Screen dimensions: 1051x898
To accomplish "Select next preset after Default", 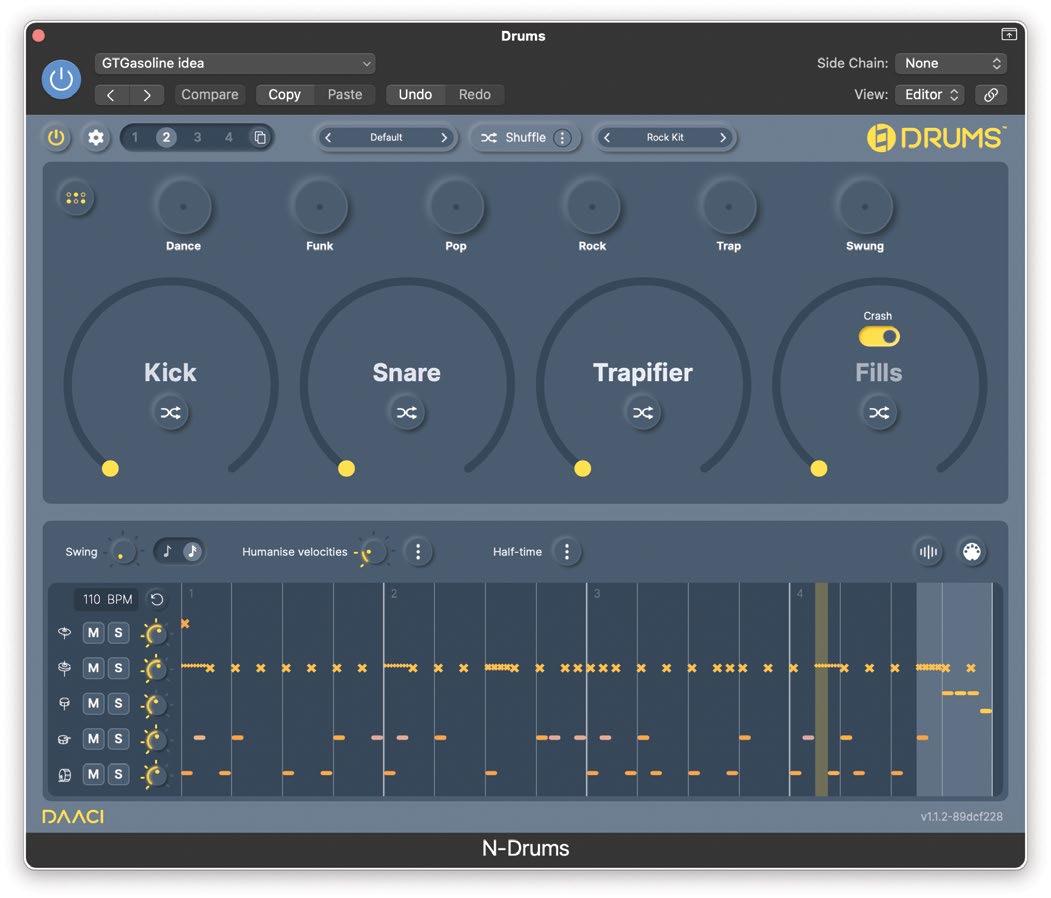I will pos(444,137).
